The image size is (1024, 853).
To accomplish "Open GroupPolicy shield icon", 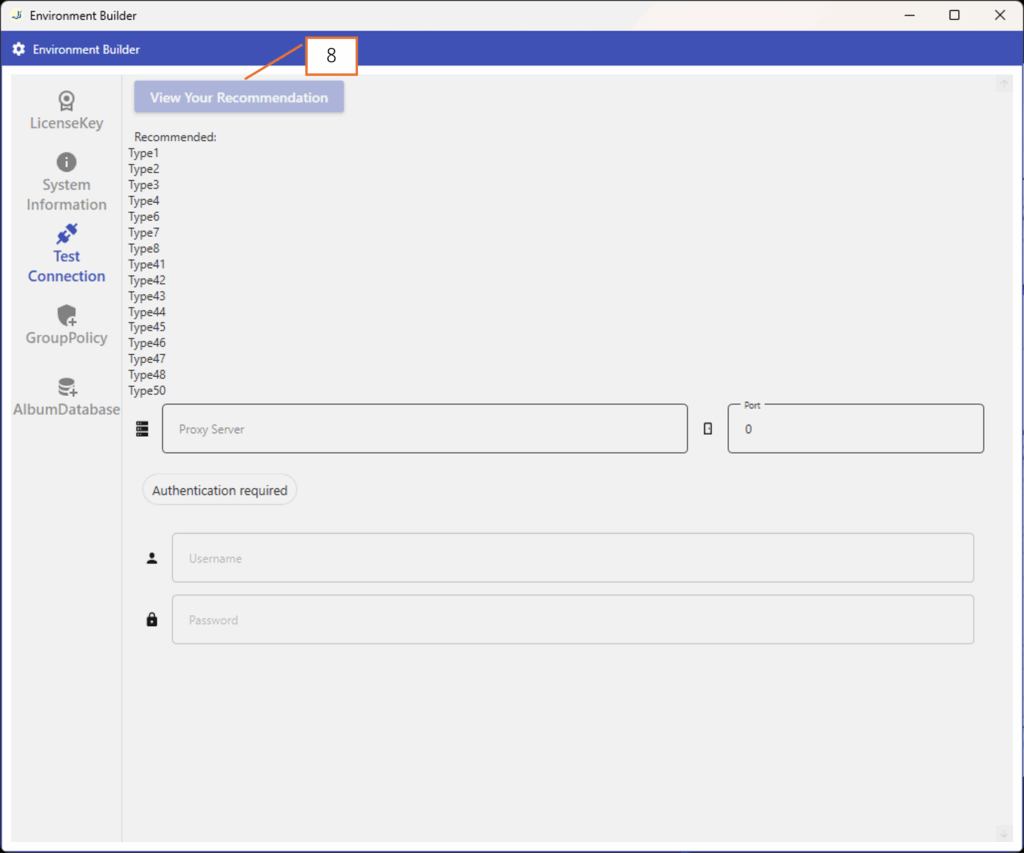I will (66, 316).
